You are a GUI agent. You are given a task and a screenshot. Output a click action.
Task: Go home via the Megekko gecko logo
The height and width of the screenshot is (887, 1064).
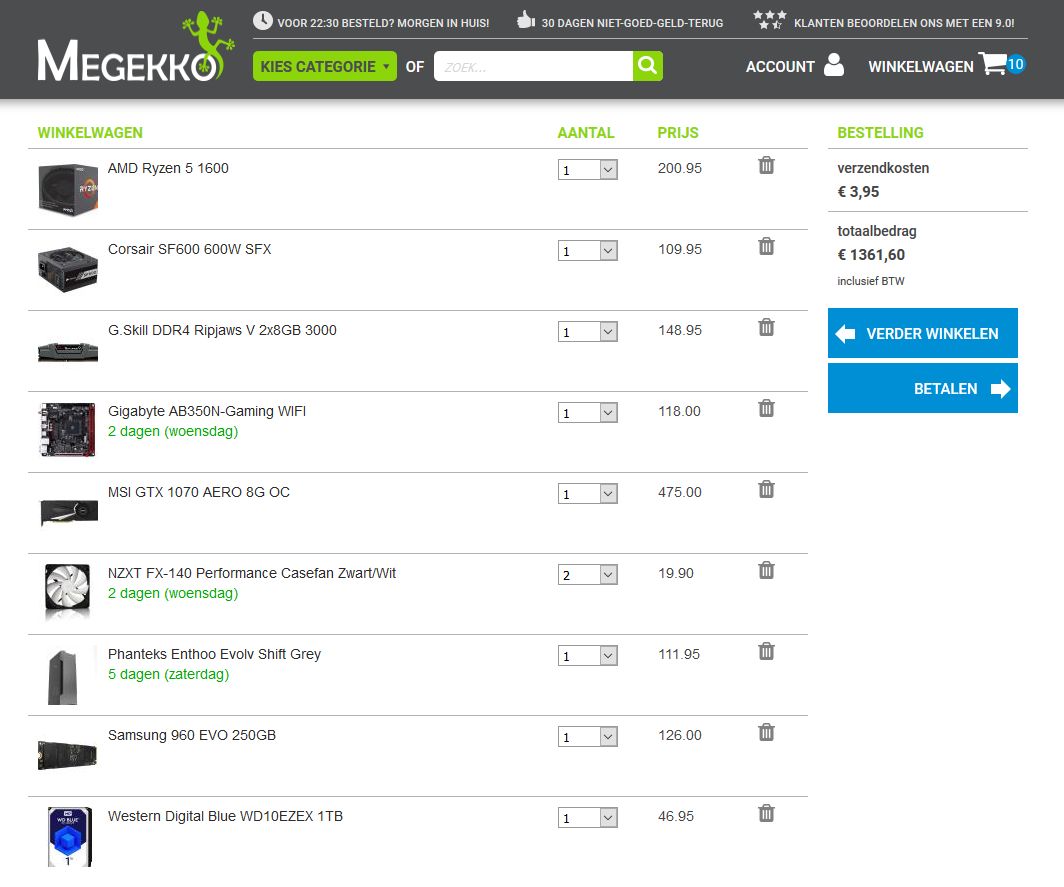(136, 48)
